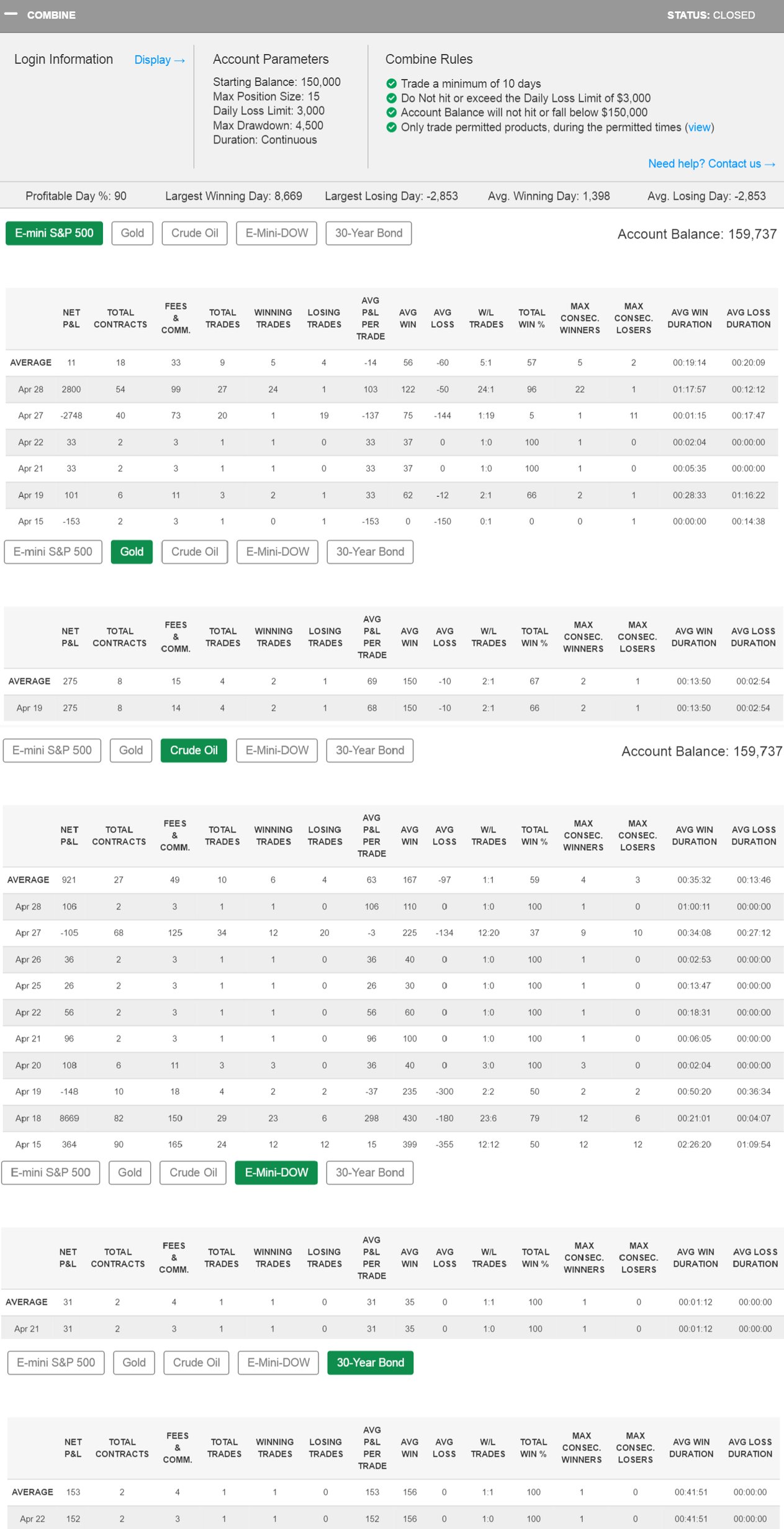Click the green check beside minimum 10 days rule
784x1529 pixels.
point(391,84)
